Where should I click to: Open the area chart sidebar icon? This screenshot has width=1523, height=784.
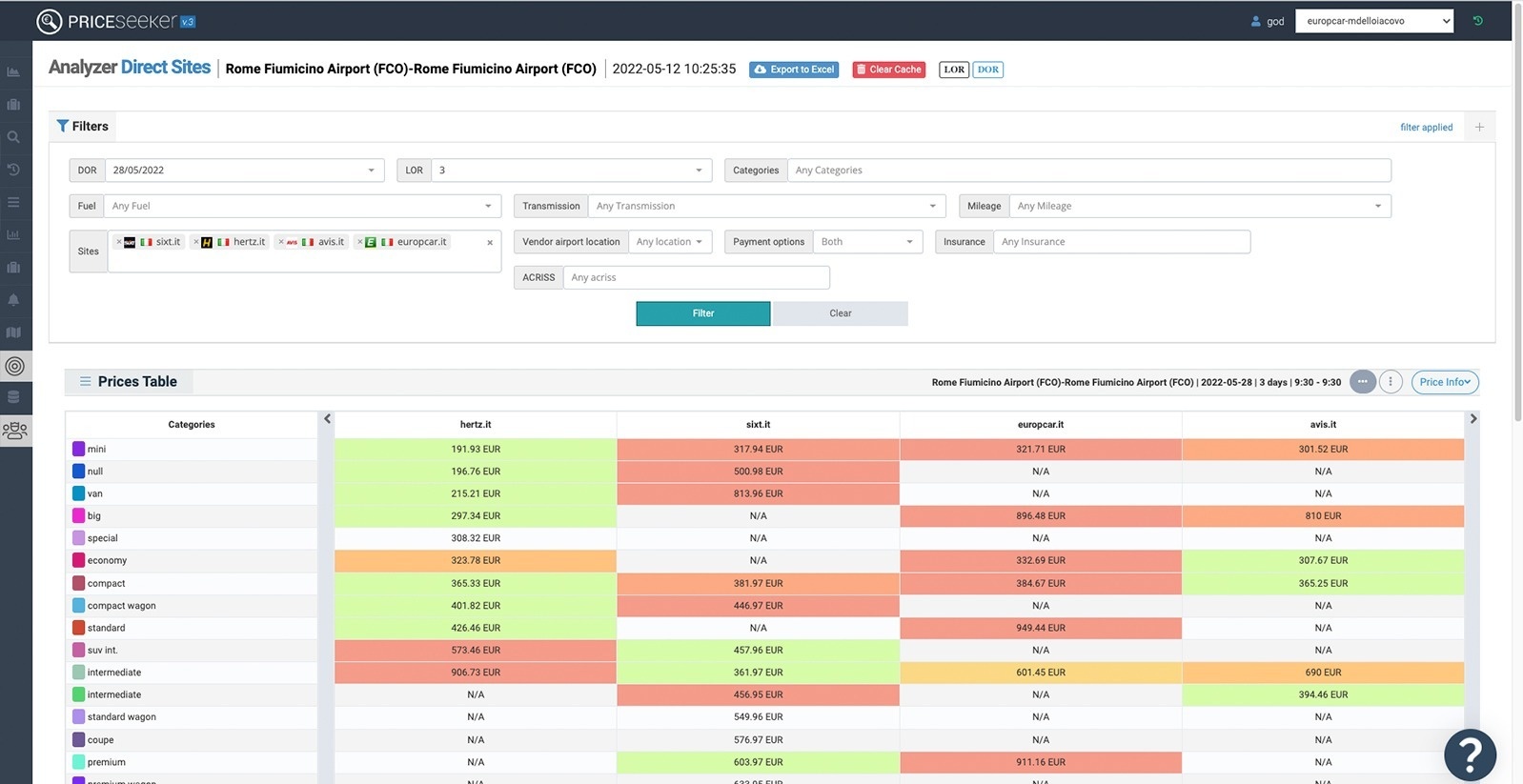pyautogui.click(x=13, y=71)
